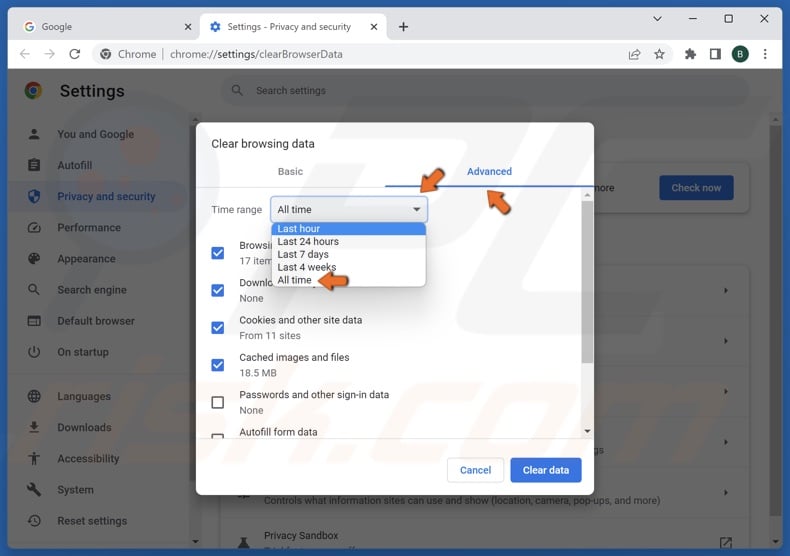Click the Check now button
The height and width of the screenshot is (556, 790).
pyautogui.click(x=696, y=188)
